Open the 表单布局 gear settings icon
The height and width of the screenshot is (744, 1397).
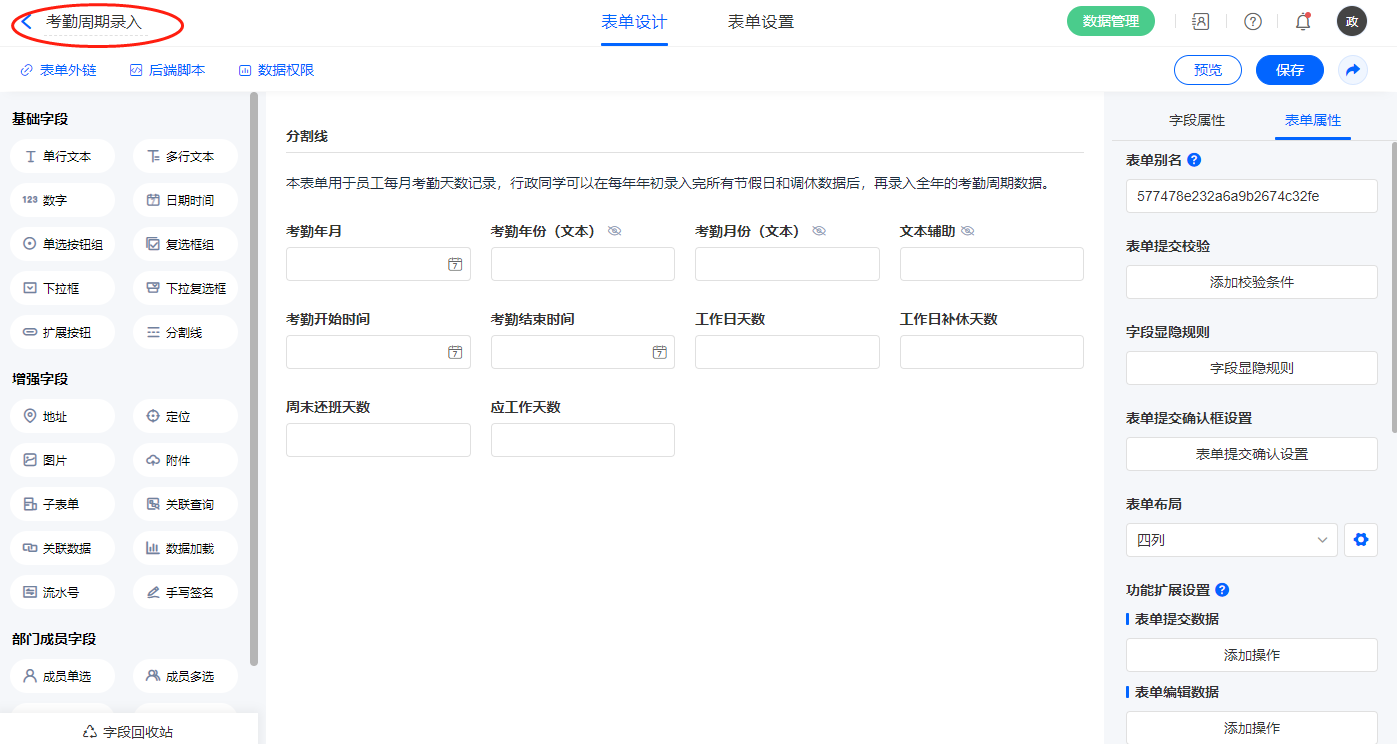pos(1360,540)
